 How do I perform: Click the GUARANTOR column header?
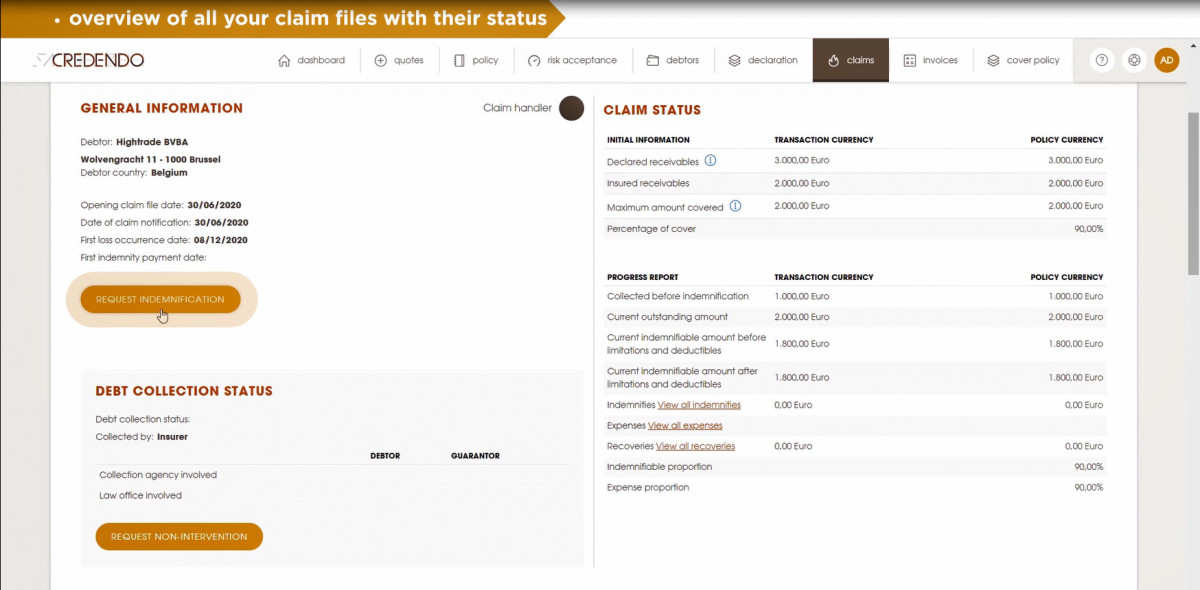tap(475, 456)
